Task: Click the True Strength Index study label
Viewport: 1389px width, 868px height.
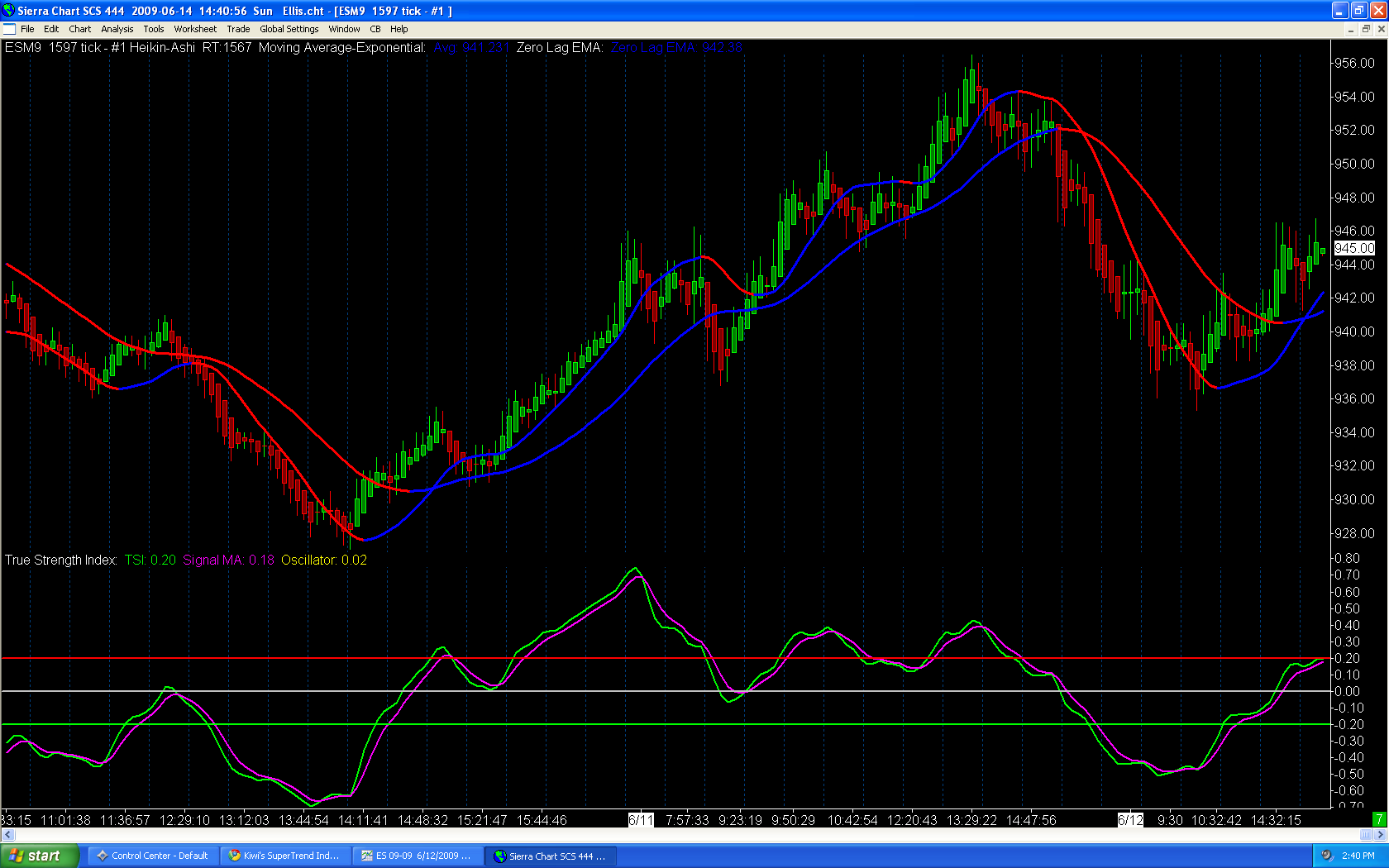Action: click(x=61, y=560)
